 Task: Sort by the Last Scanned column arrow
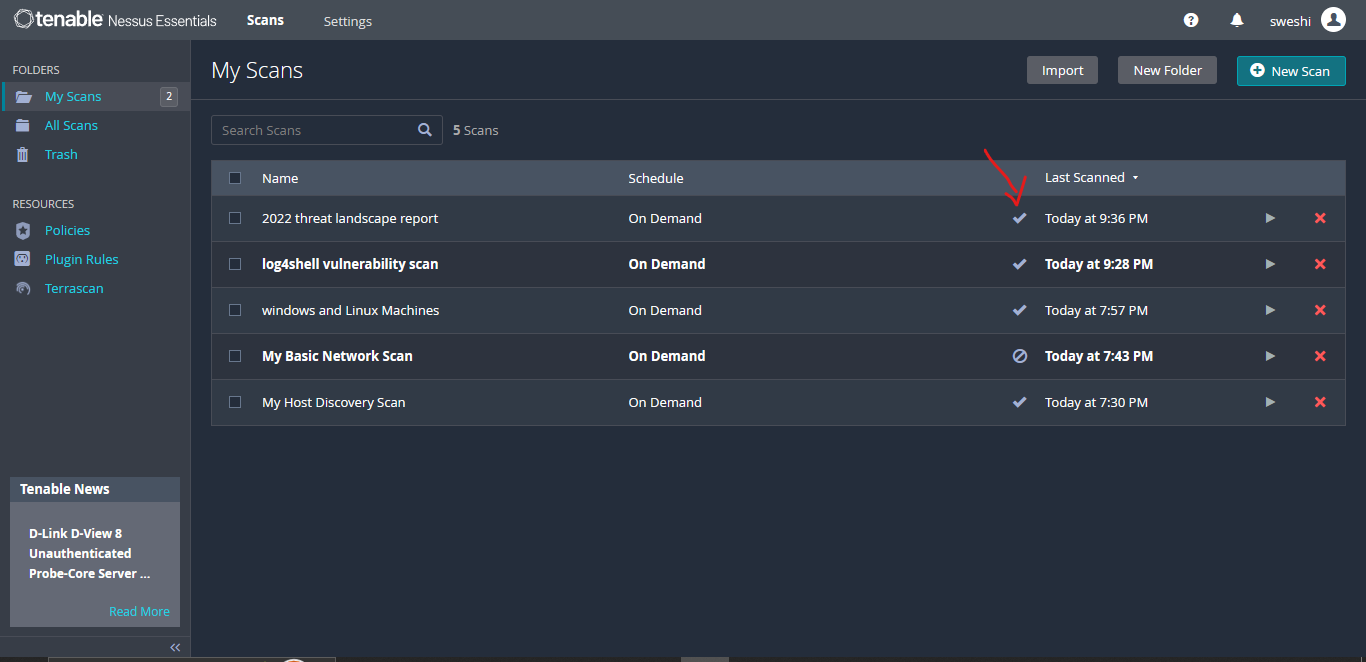[x=1135, y=178]
